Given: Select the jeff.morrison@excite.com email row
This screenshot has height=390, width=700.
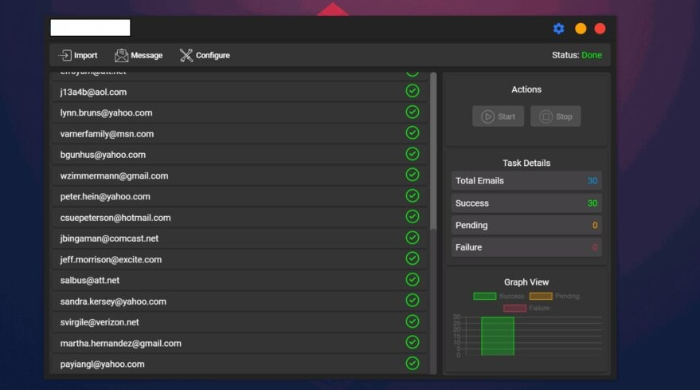Looking at the screenshot, I should [240, 260].
